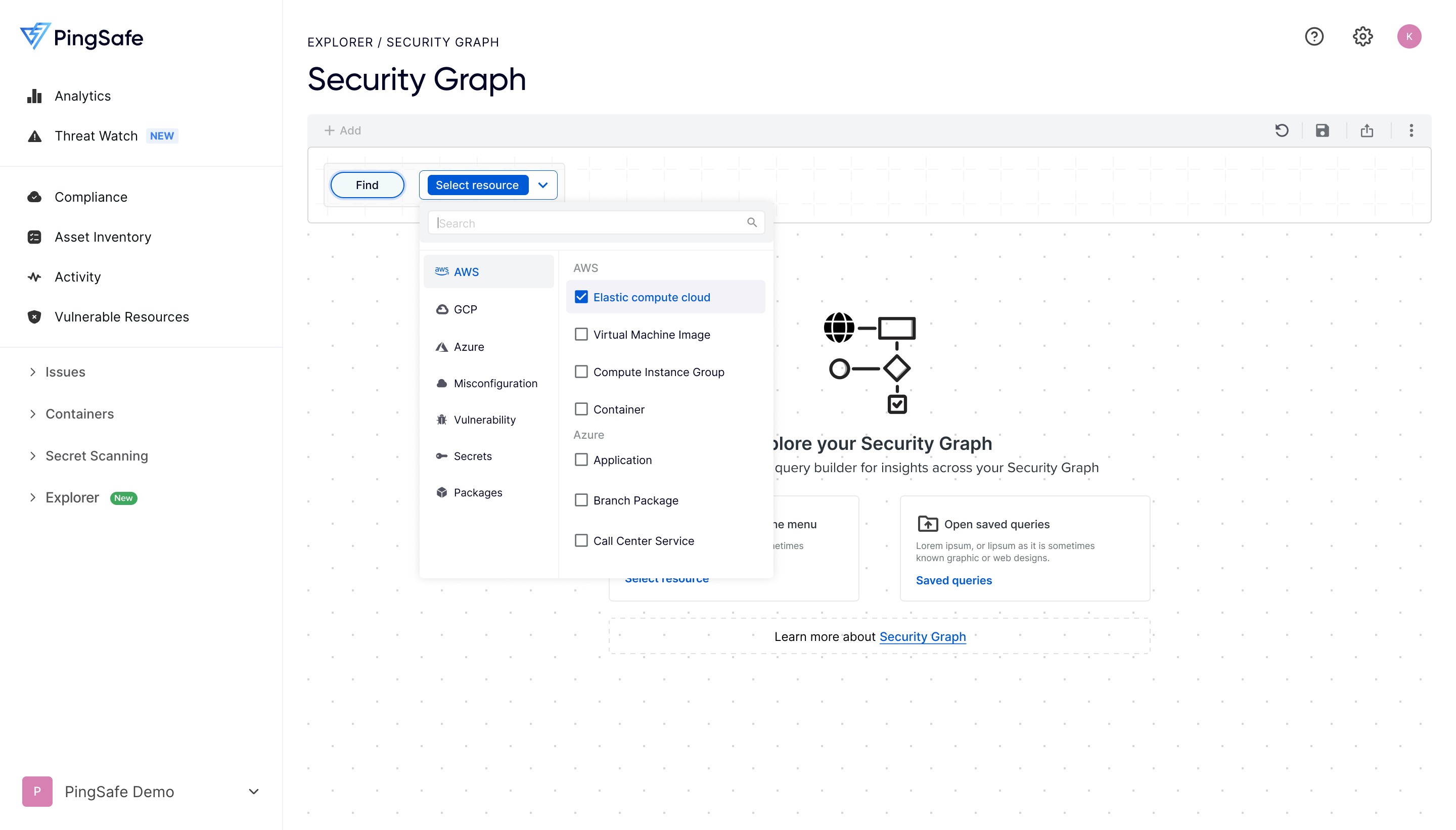Viewport: 1456px width, 830px height.
Task: Click the Secrets key icon
Action: [x=441, y=456]
